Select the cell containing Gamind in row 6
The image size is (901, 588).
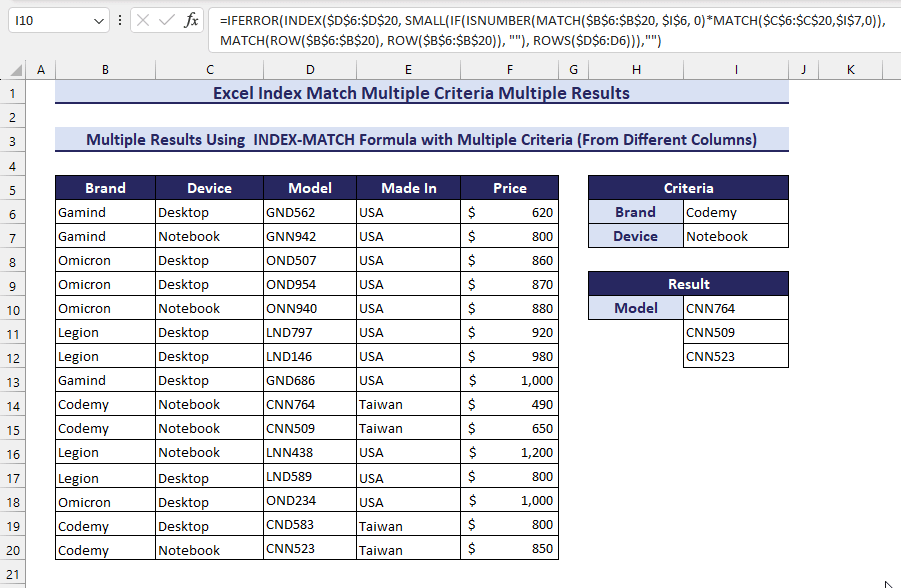[x=105, y=212]
